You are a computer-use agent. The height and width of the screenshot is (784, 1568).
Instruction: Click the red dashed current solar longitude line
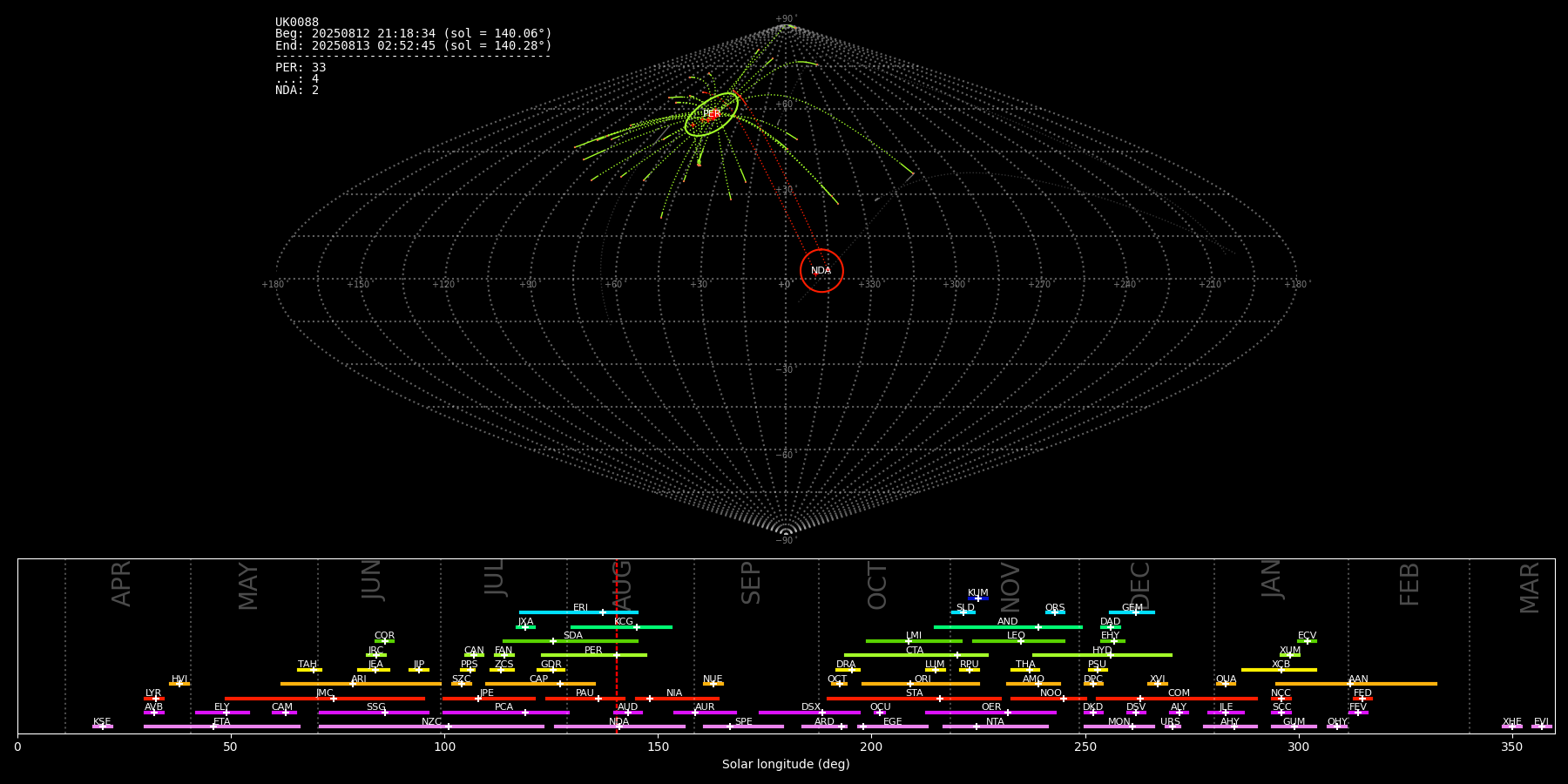coord(617,645)
